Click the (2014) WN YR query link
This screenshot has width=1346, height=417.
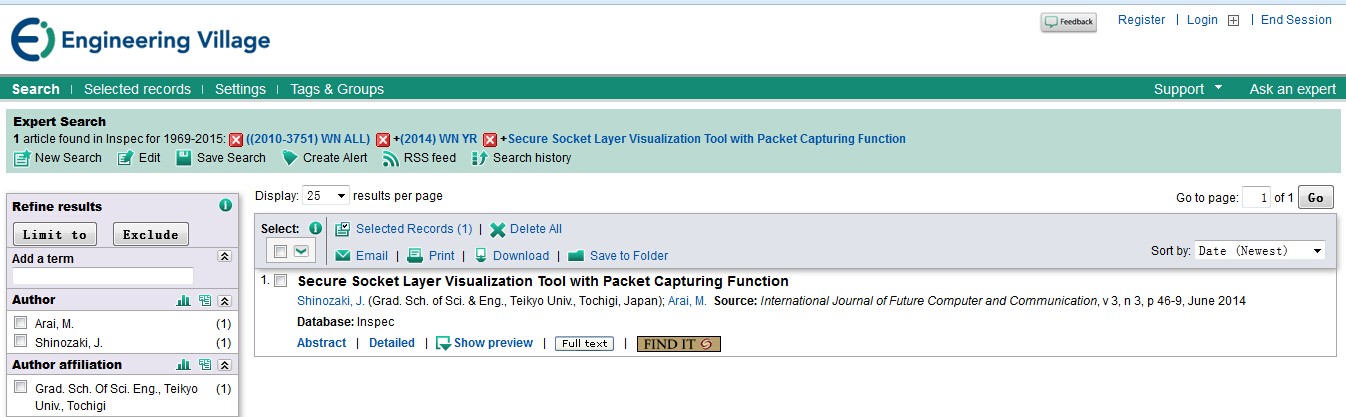tap(438, 139)
